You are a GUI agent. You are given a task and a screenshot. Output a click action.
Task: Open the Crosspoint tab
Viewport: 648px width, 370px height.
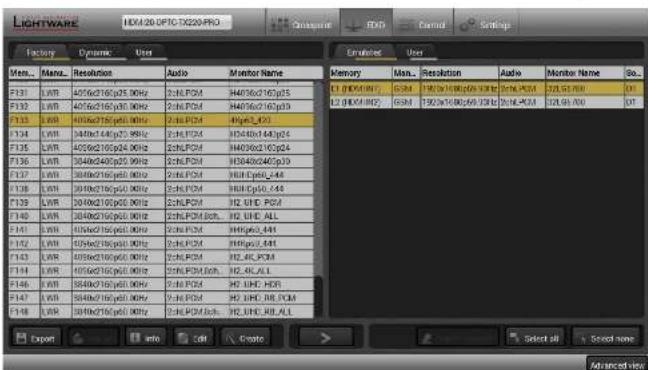pyautogui.click(x=303, y=25)
